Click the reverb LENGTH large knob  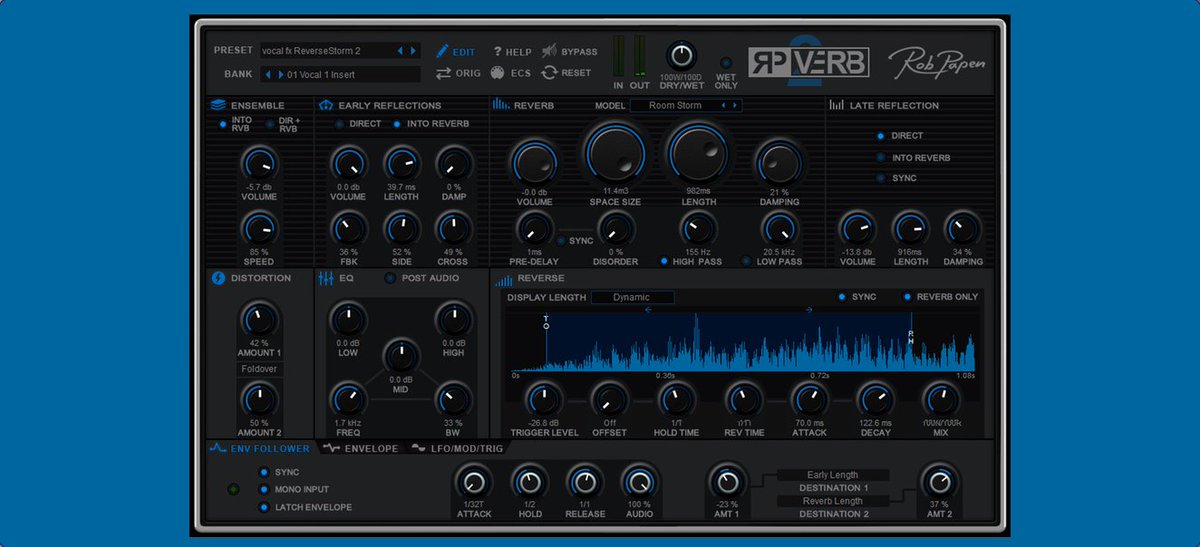point(697,152)
